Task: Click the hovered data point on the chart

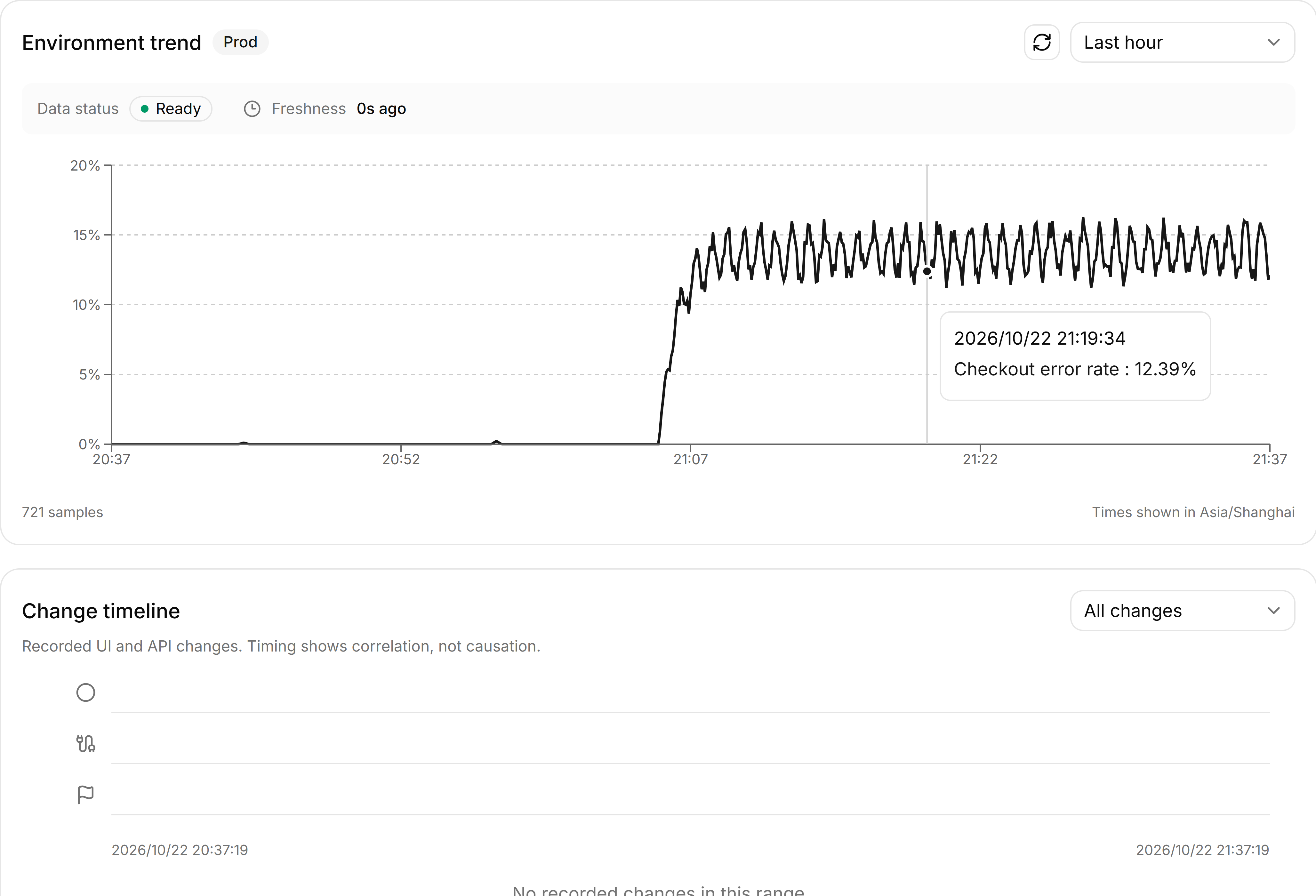Action: pyautogui.click(x=927, y=271)
